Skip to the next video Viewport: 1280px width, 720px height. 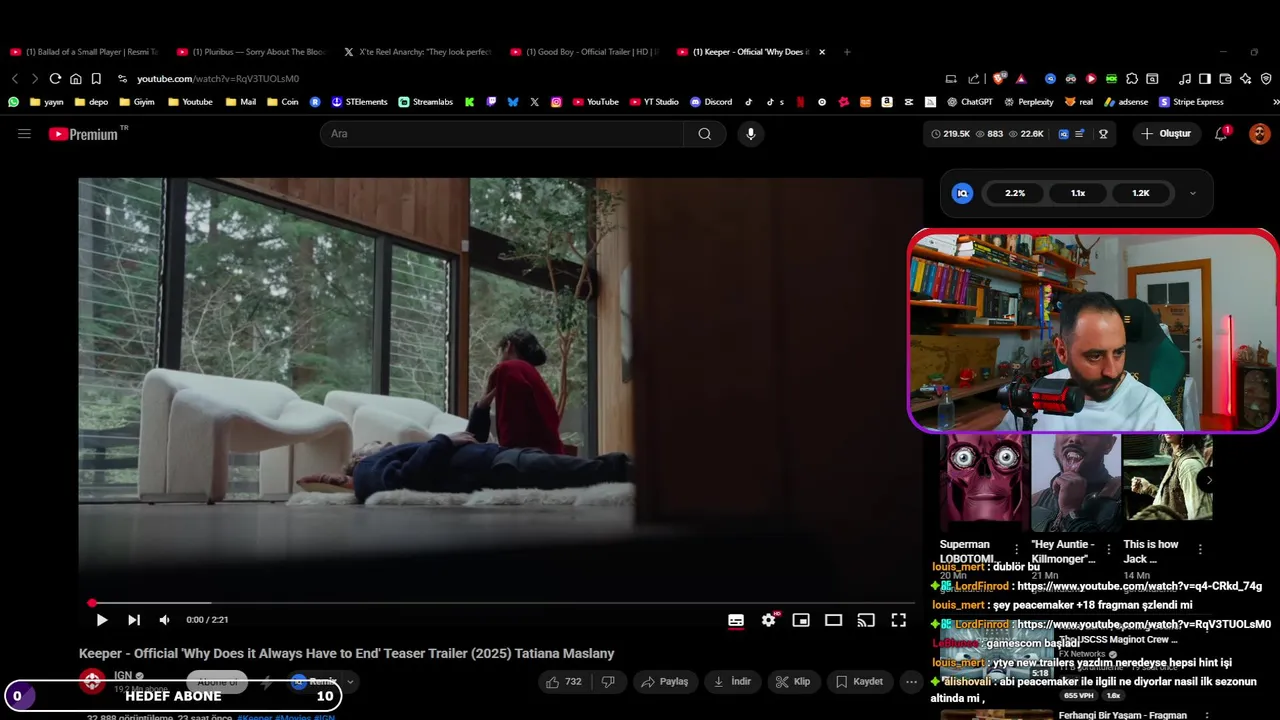134,620
